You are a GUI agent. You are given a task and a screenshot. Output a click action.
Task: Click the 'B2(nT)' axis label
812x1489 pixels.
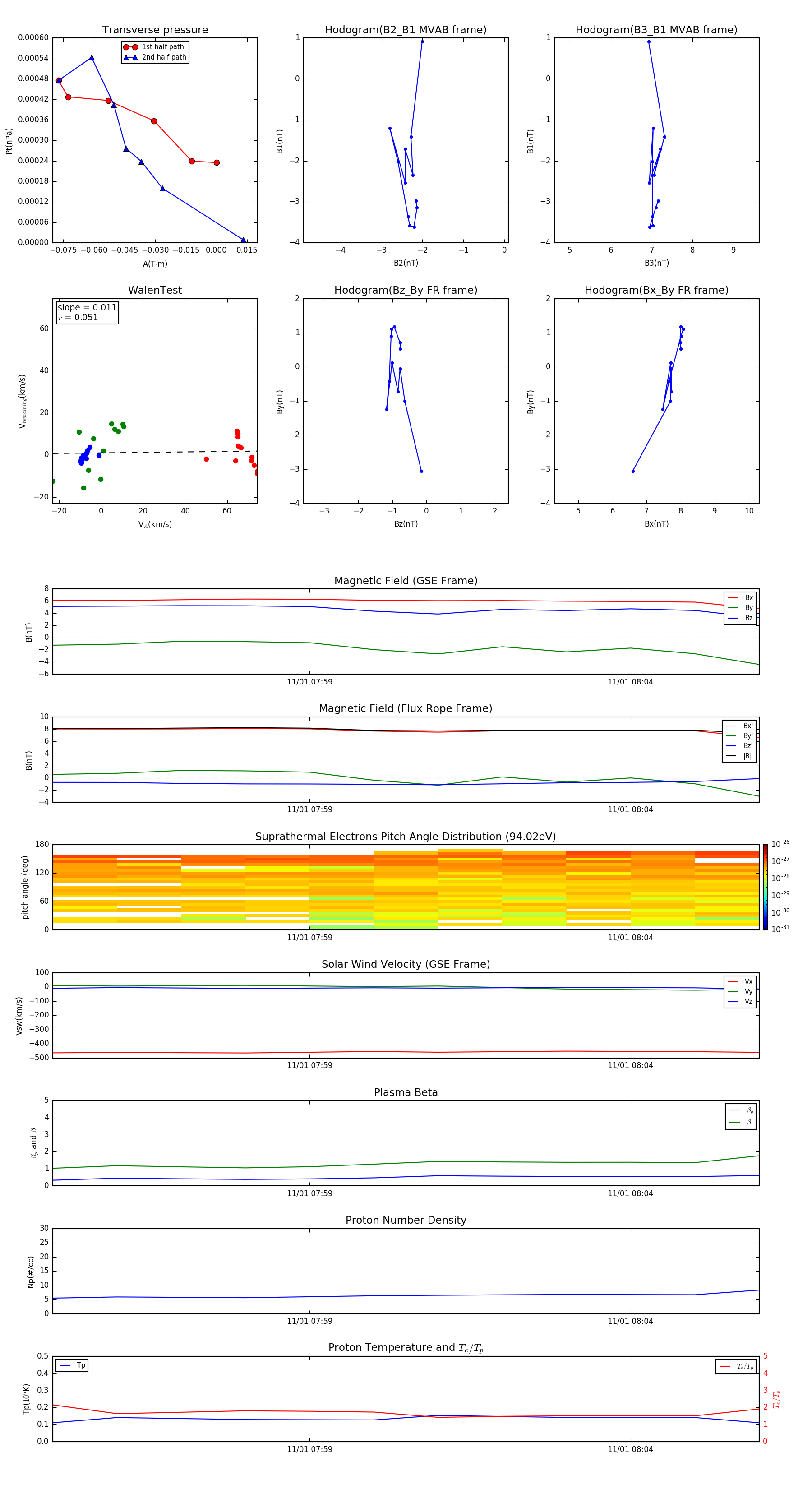click(x=406, y=263)
